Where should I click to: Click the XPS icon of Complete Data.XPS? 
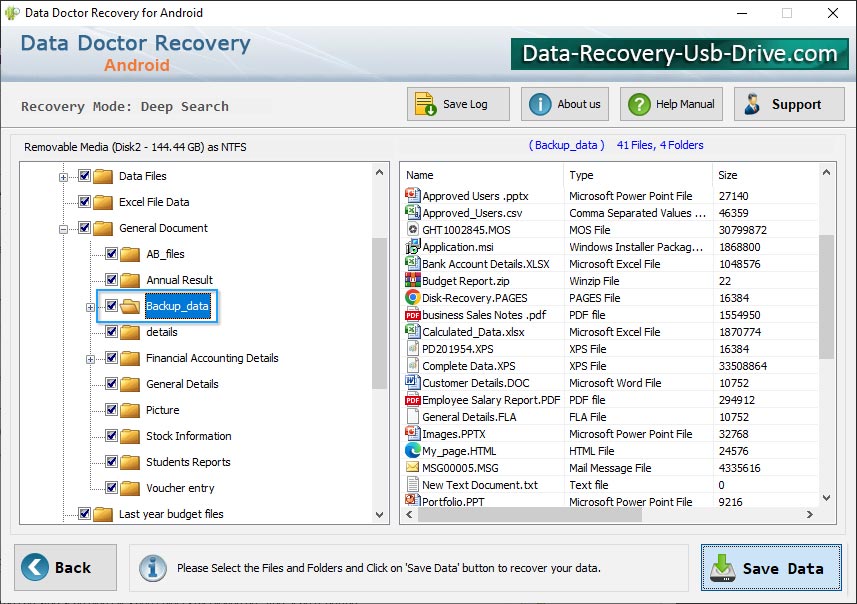[x=412, y=365]
